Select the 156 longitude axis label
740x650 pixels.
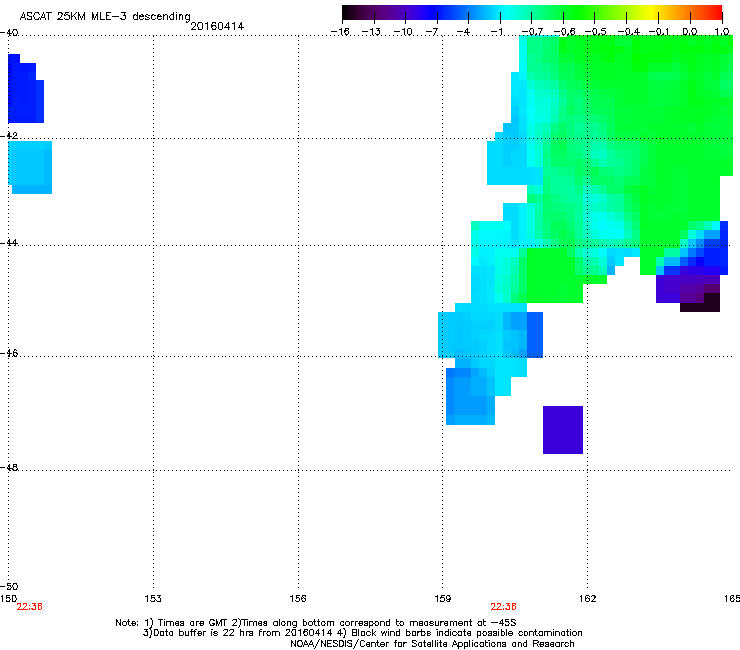coord(298,599)
